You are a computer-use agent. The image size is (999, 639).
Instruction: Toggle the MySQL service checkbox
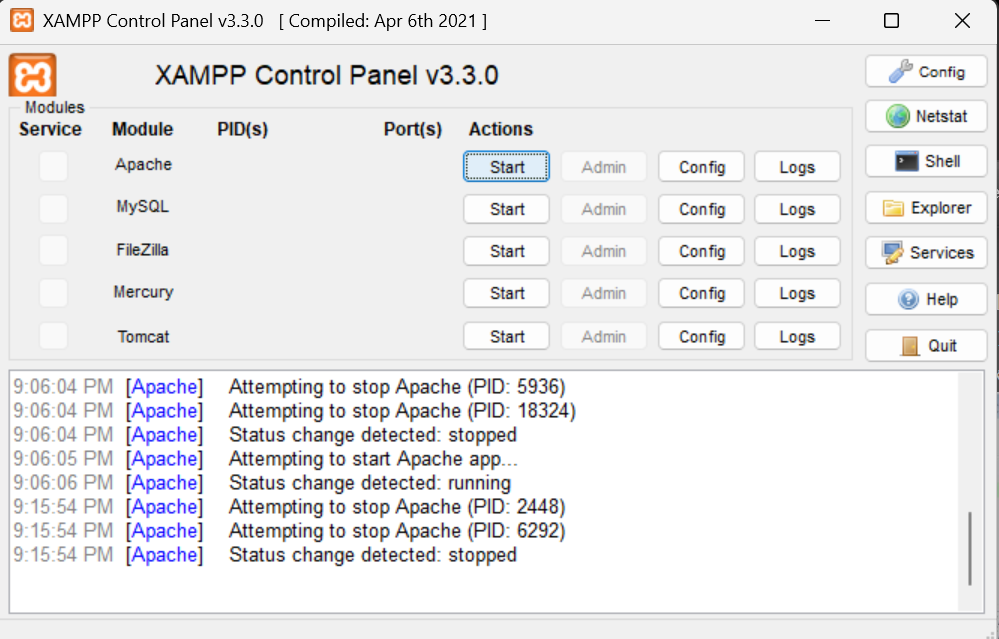point(54,208)
